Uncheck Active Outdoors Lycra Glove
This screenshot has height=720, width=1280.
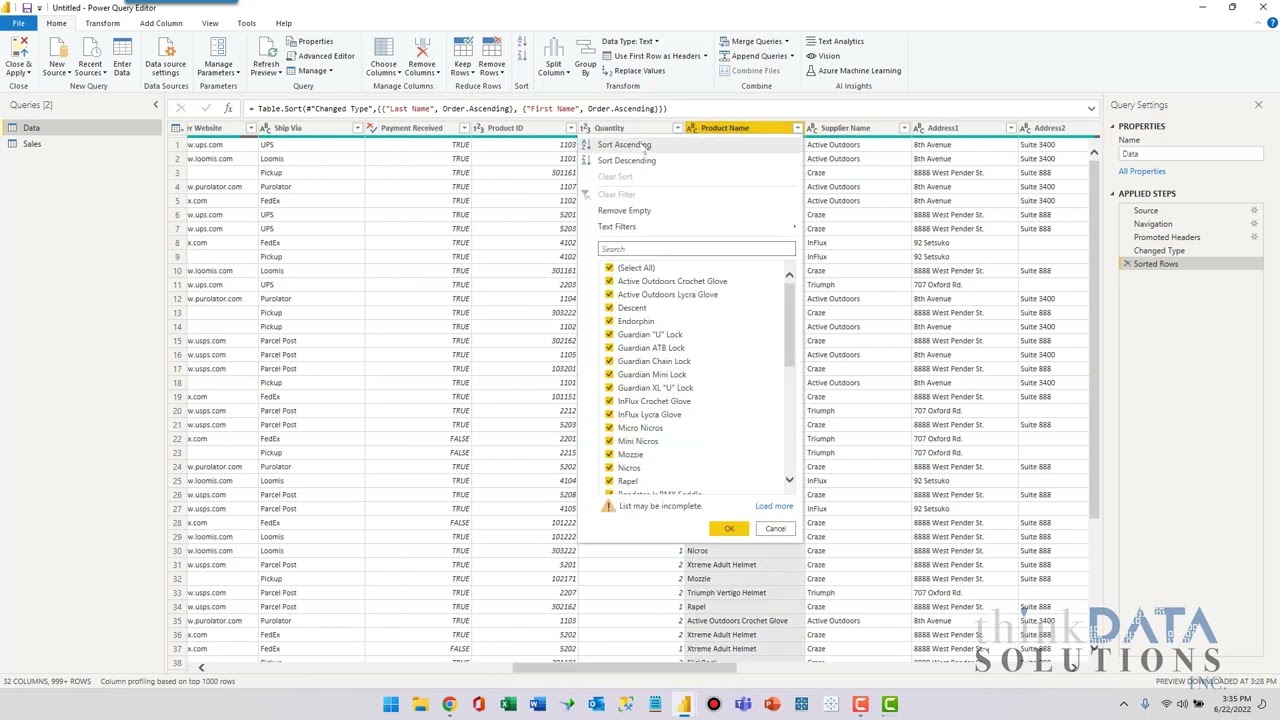click(609, 294)
